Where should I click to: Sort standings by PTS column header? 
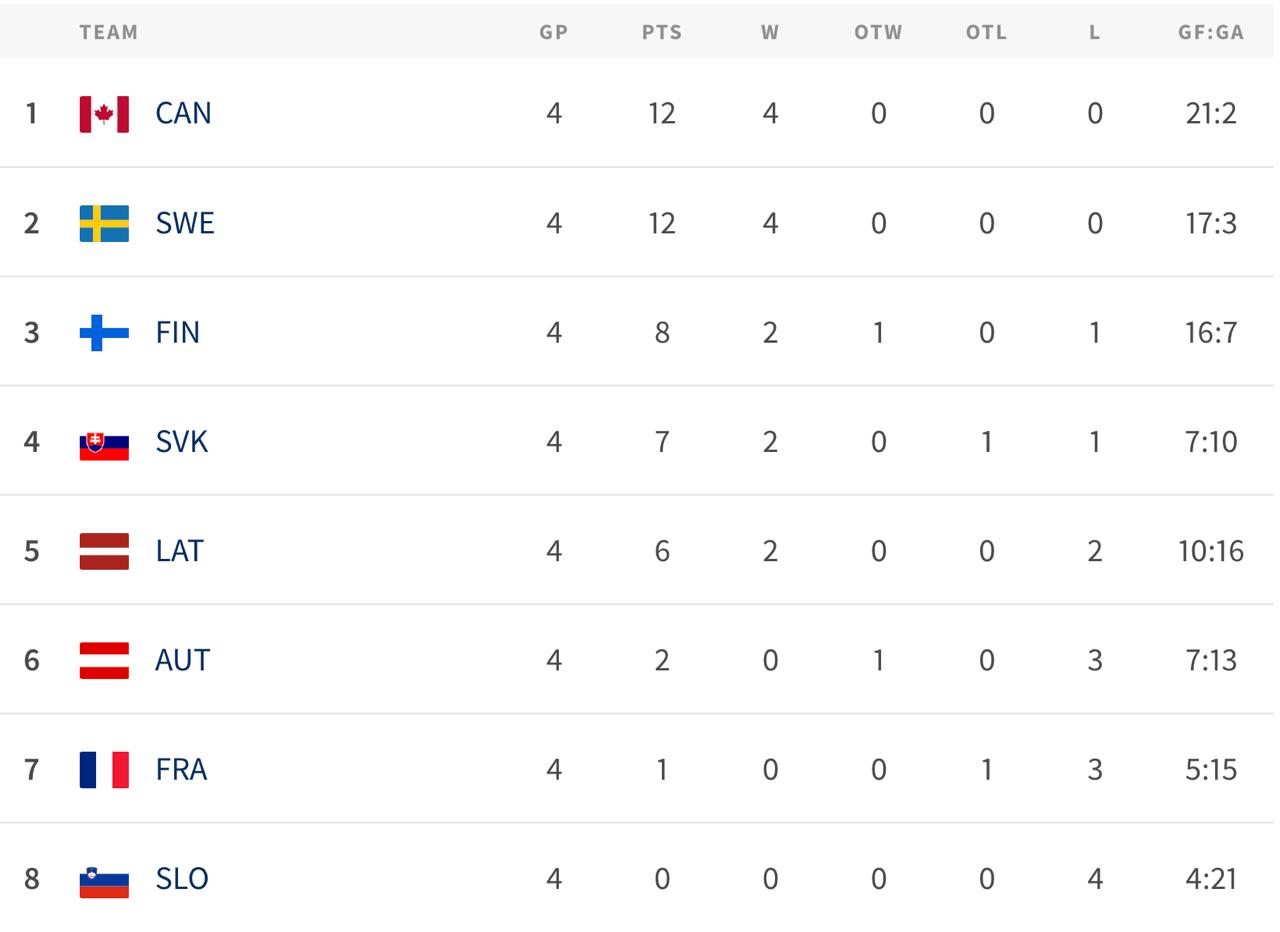click(x=661, y=32)
